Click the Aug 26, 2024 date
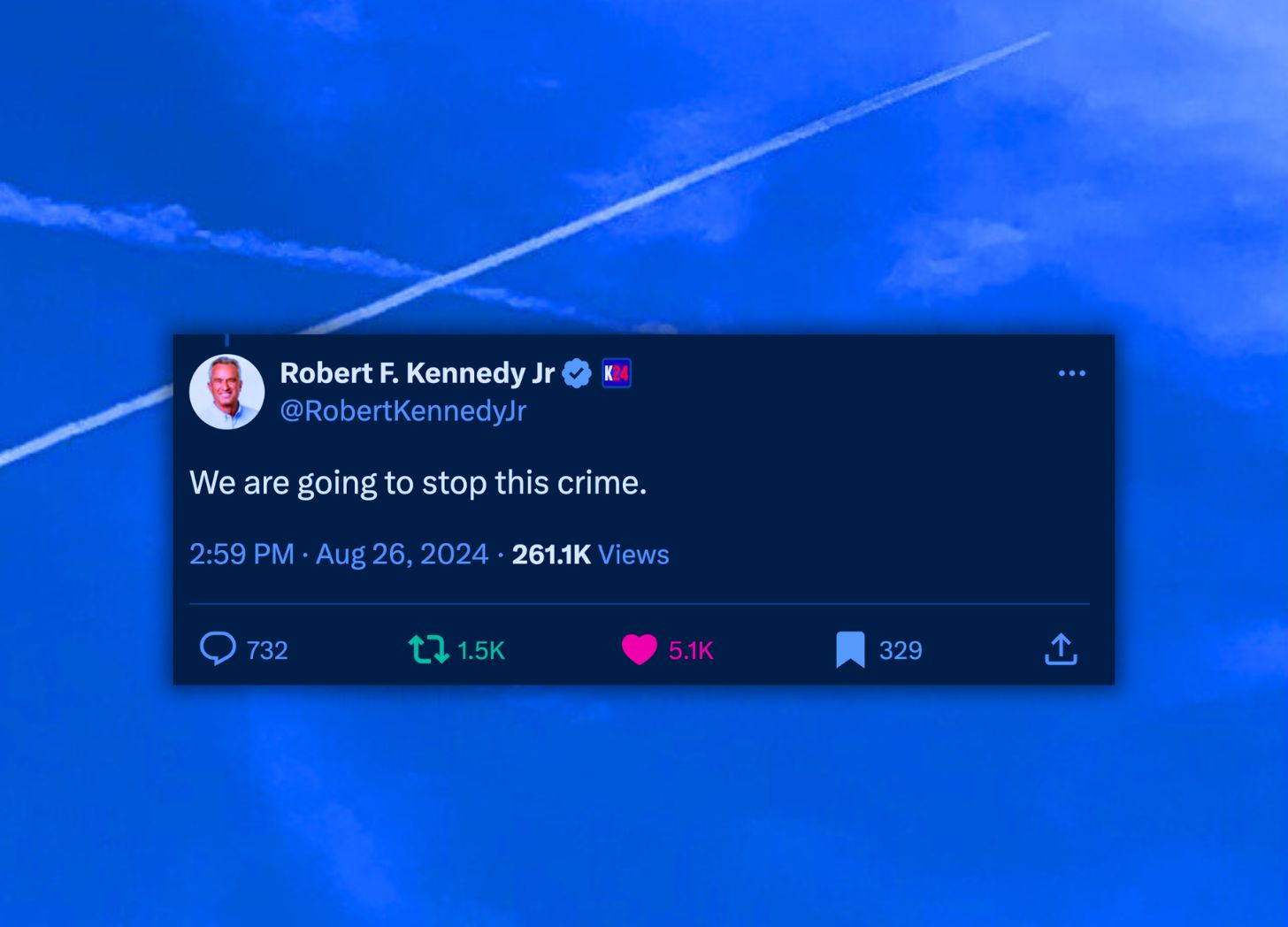1288x927 pixels. (402, 554)
